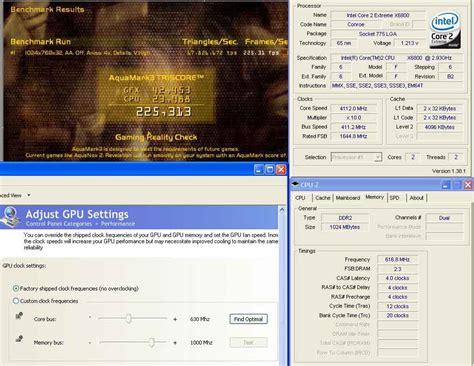
Task: Close the NVIDIA control panel window
Action: 281,169
